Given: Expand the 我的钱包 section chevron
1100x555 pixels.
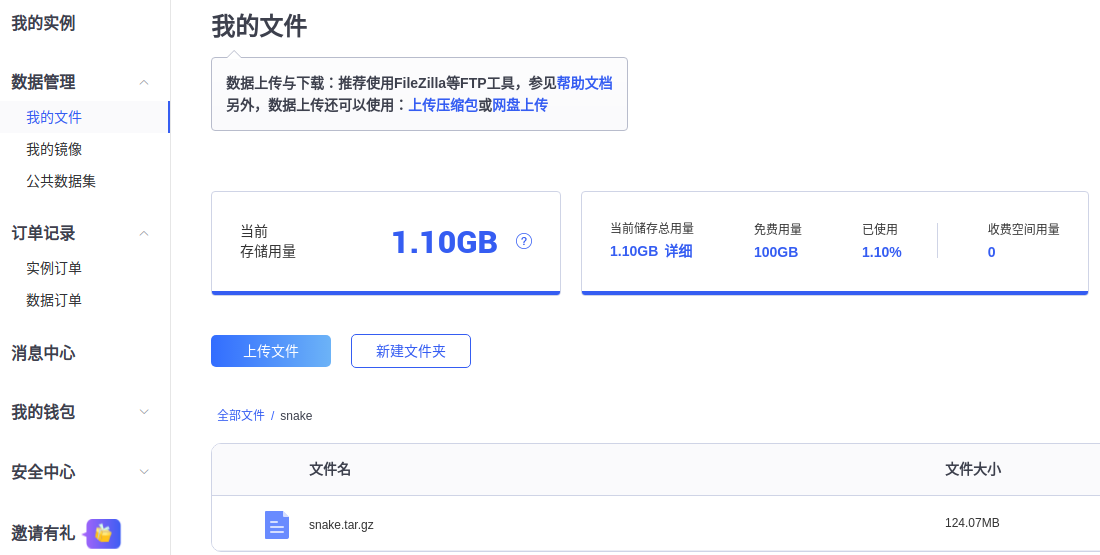Looking at the screenshot, I should coord(144,412).
